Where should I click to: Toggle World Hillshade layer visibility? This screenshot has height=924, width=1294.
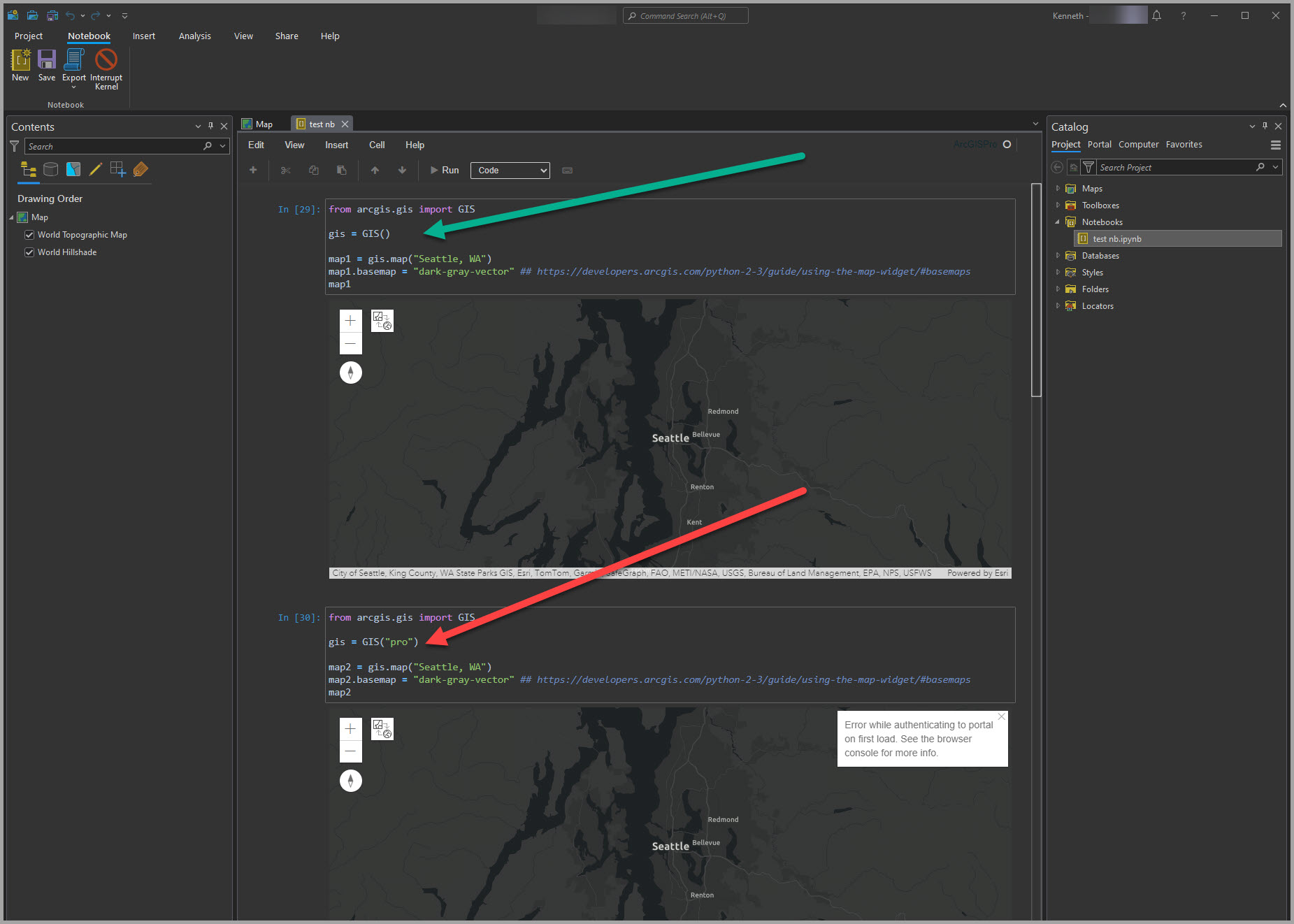29,252
